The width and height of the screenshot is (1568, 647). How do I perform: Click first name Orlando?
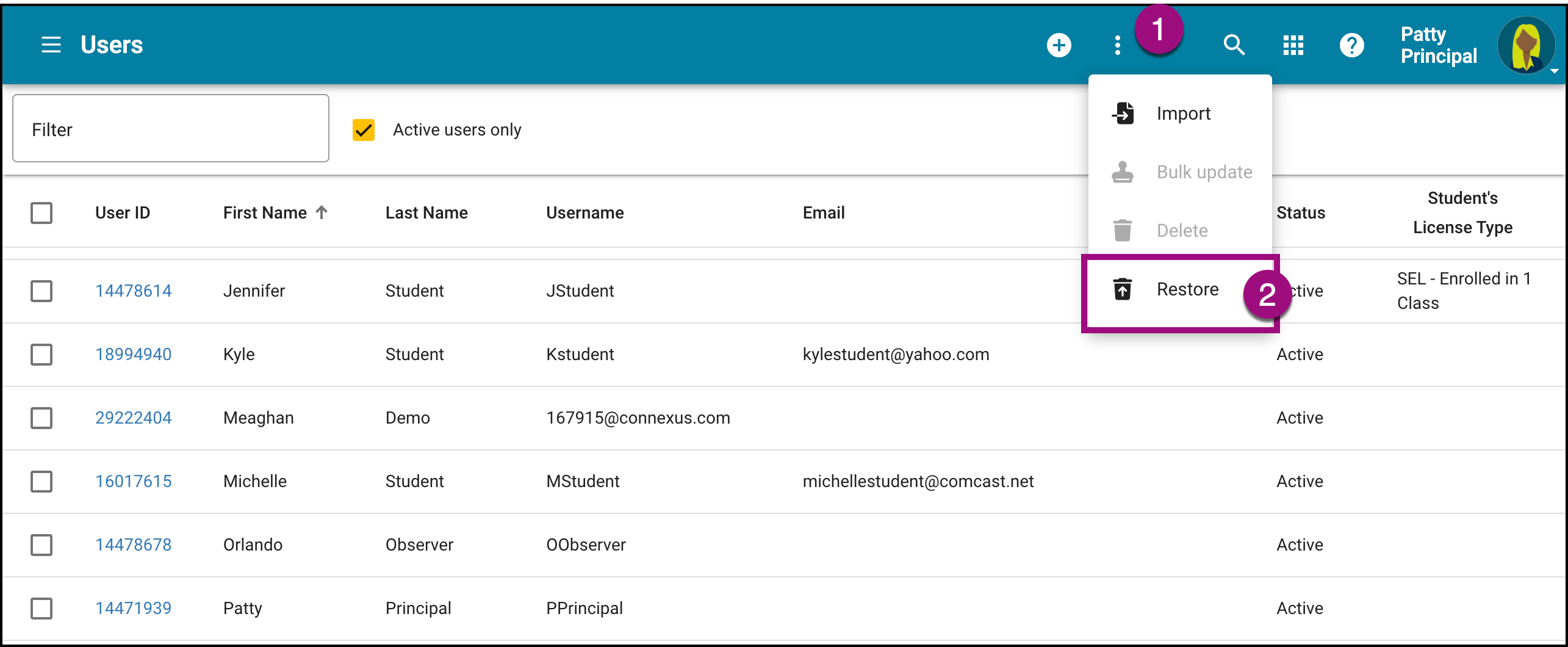click(253, 545)
